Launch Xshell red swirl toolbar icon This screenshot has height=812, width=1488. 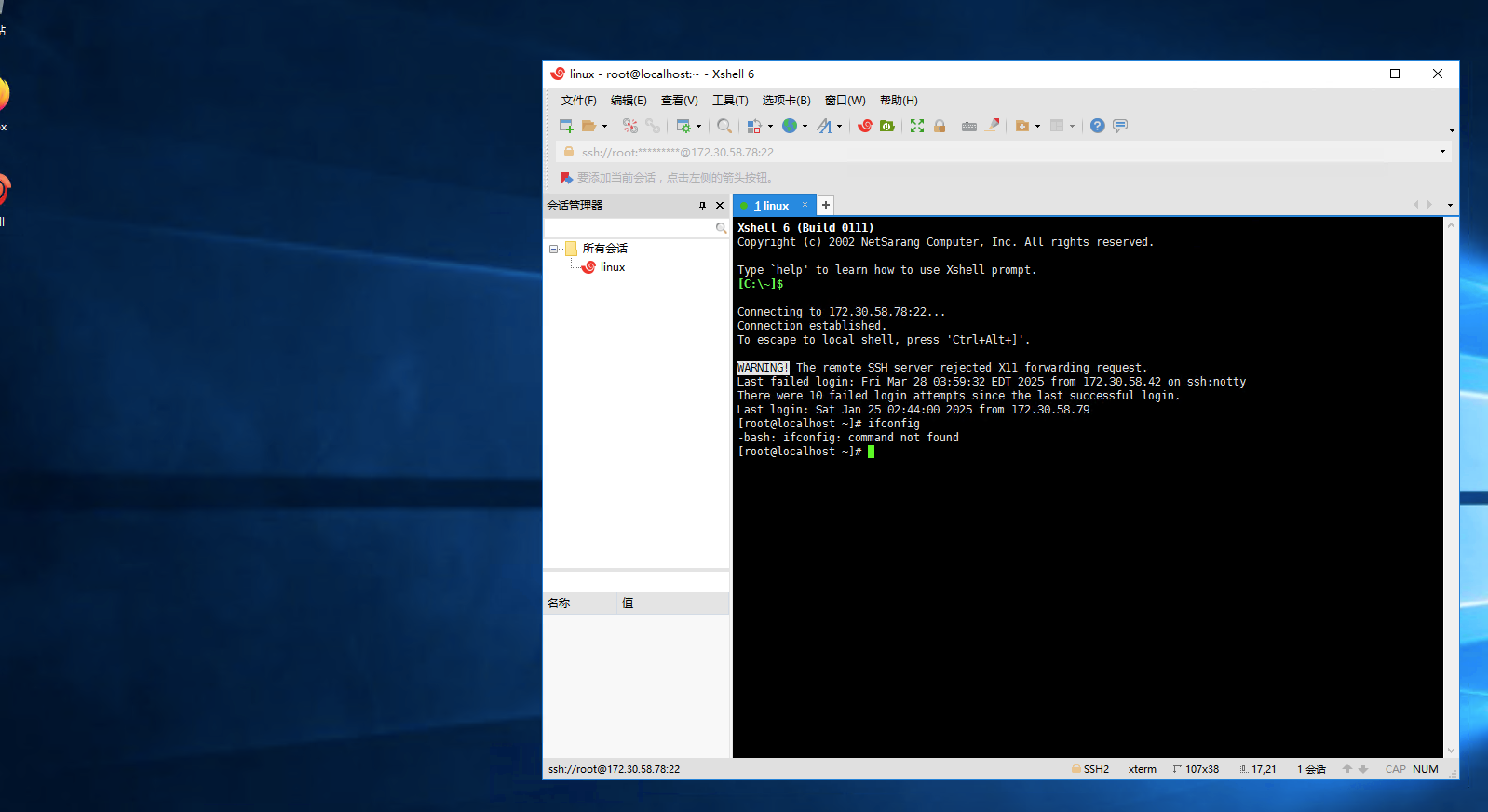865,126
